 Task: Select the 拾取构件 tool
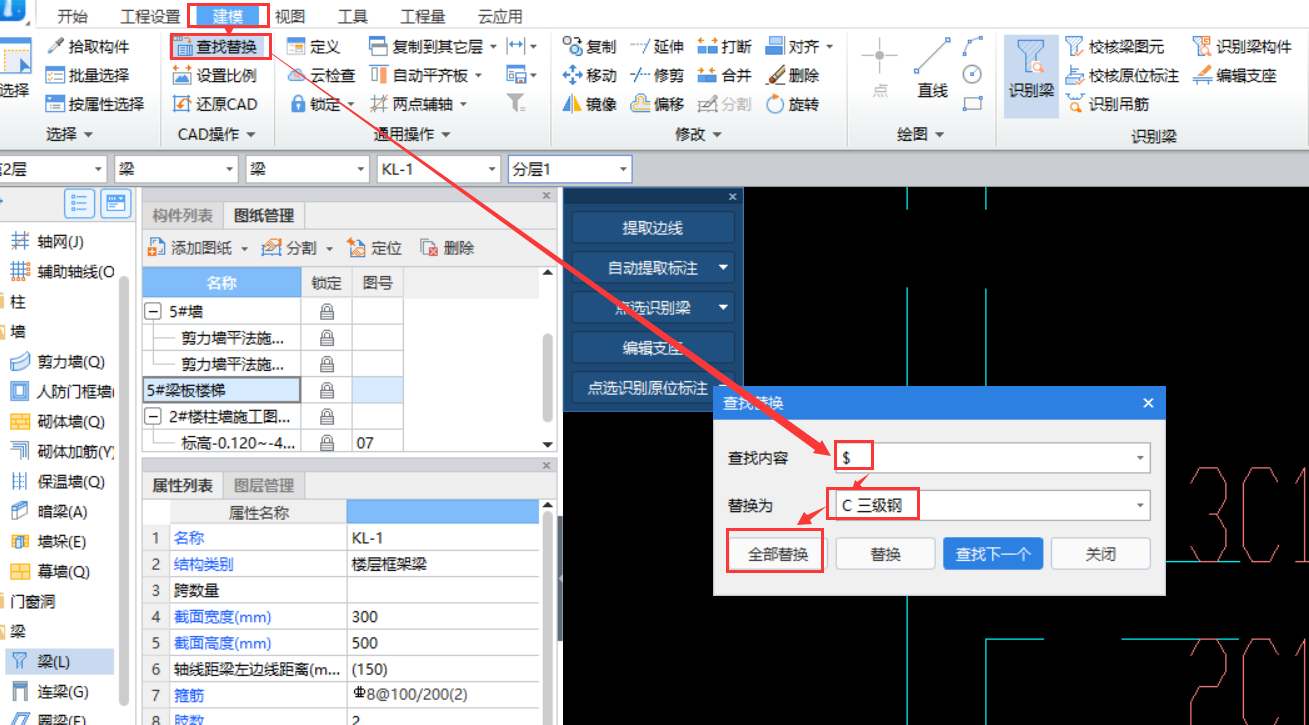pyautogui.click(x=88, y=46)
